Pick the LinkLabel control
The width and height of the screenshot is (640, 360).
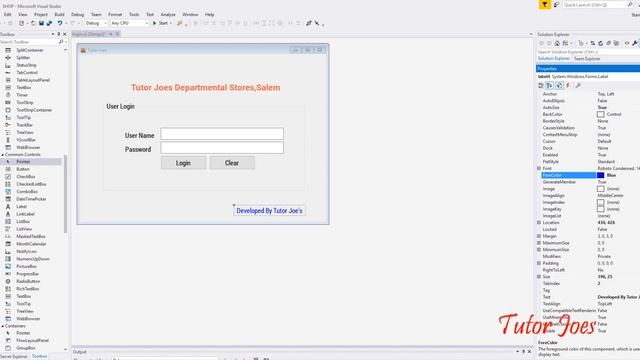click(25, 214)
